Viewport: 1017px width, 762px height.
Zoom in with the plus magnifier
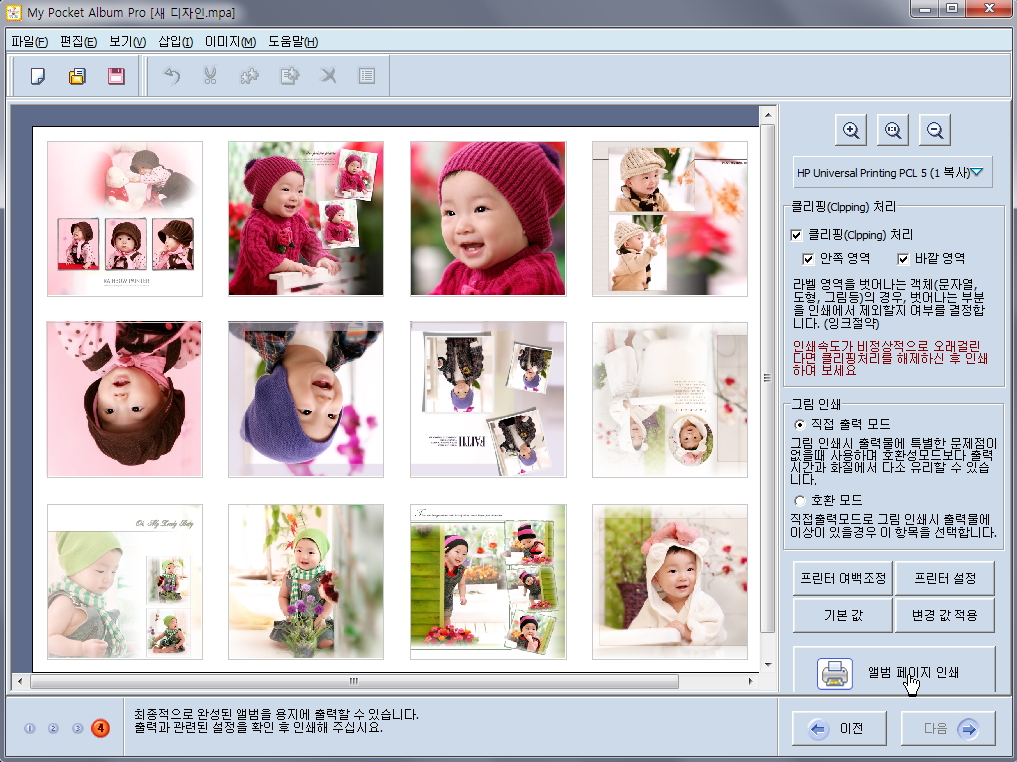coord(851,130)
